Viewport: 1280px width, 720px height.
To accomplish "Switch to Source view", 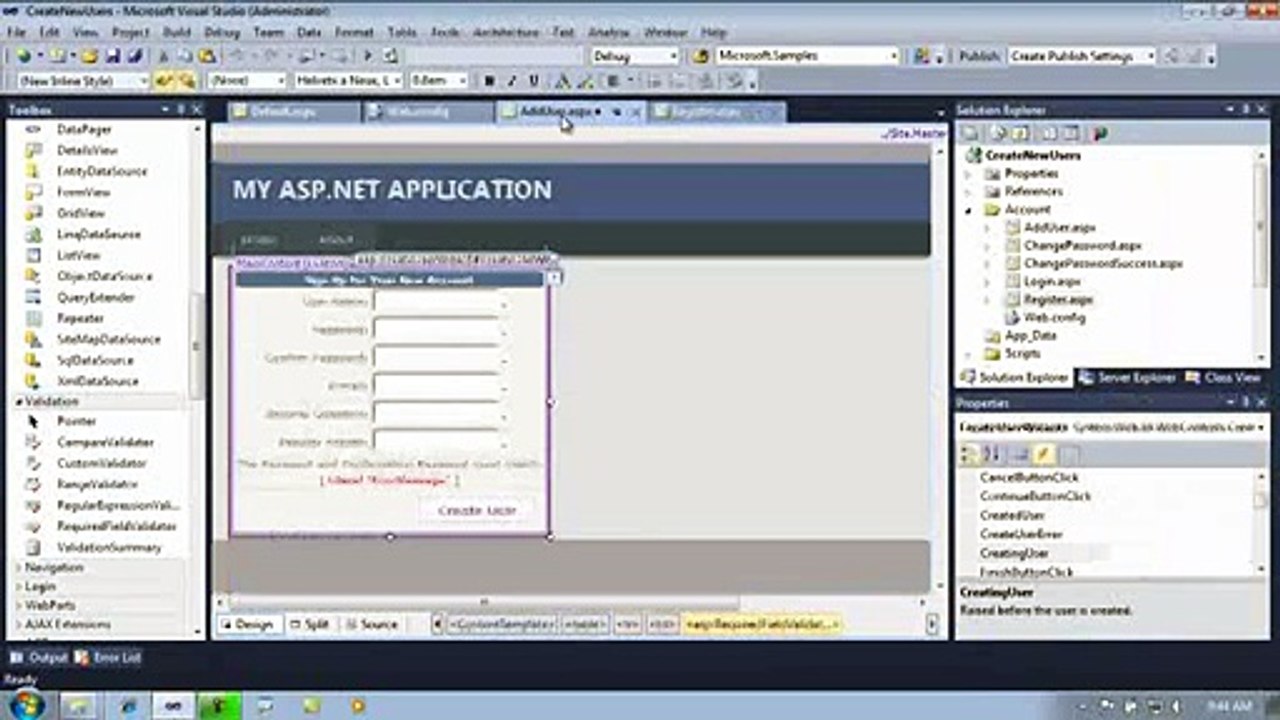I will point(371,624).
